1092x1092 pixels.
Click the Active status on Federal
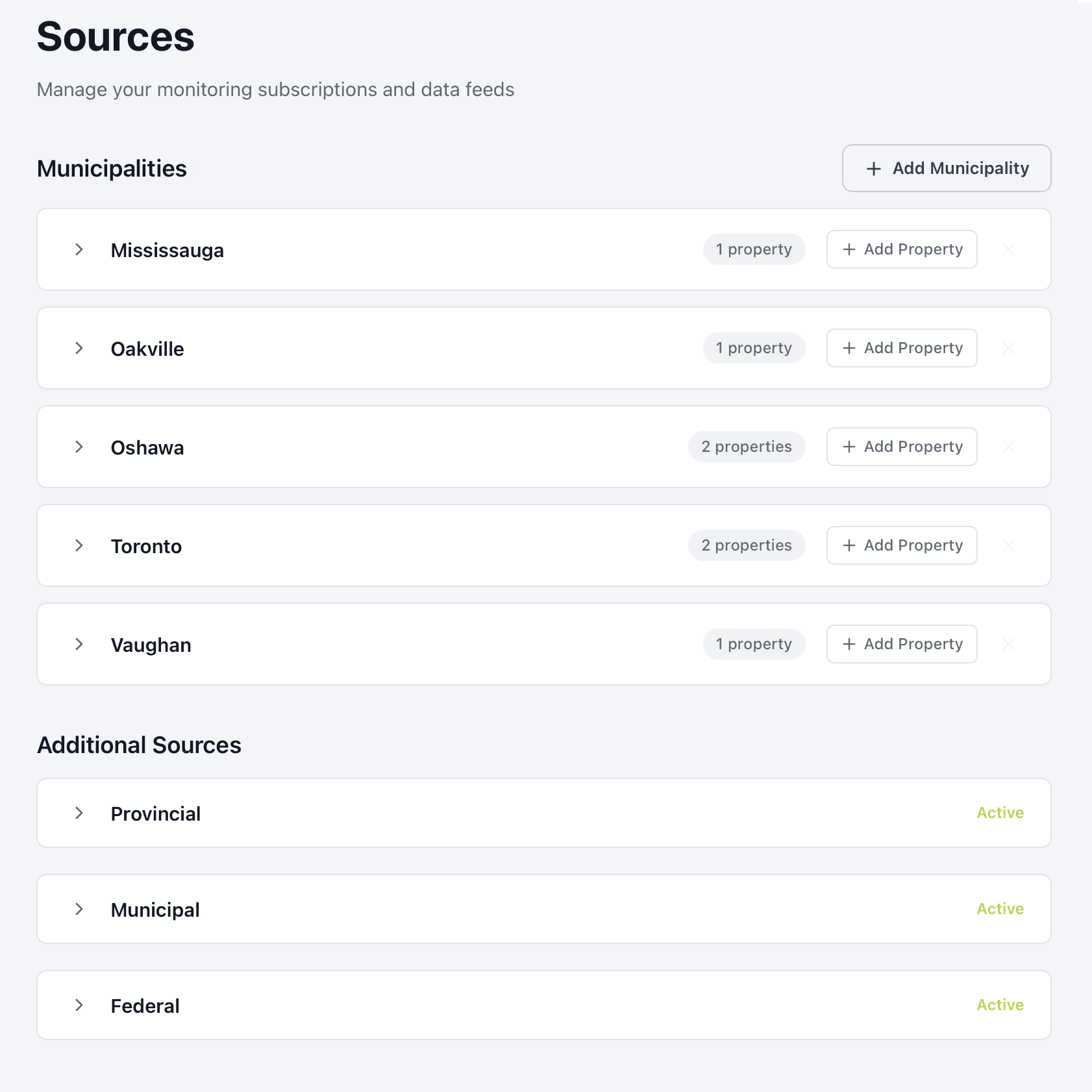pyautogui.click(x=1000, y=1005)
